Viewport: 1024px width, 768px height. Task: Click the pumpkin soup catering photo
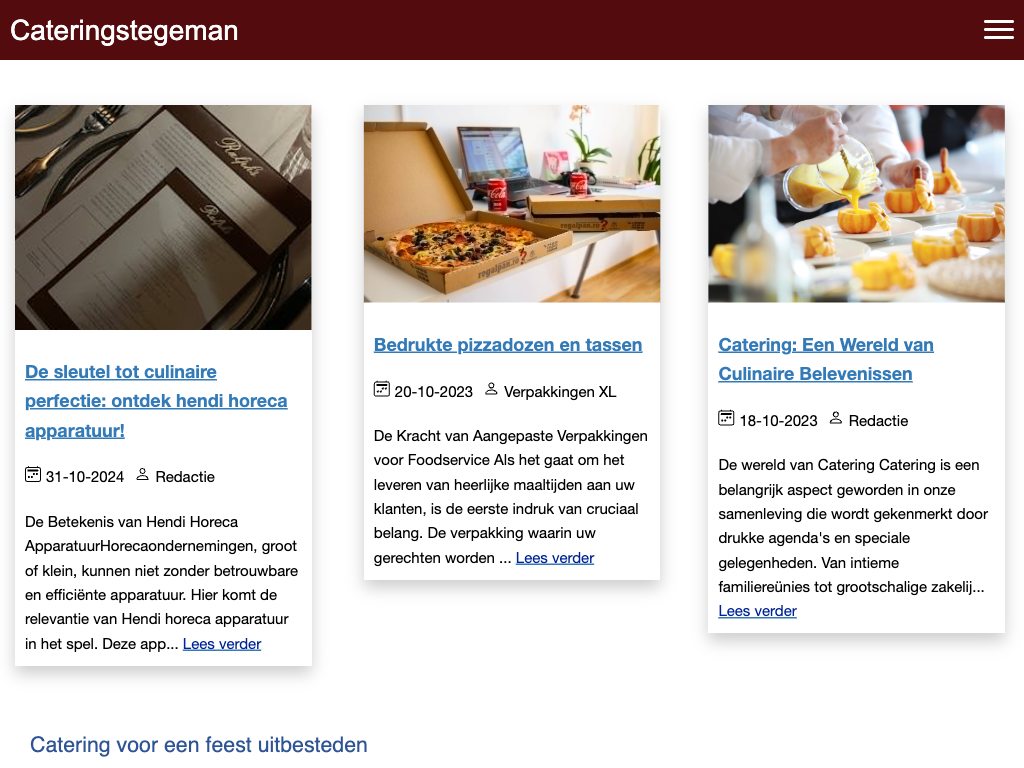tap(856, 204)
